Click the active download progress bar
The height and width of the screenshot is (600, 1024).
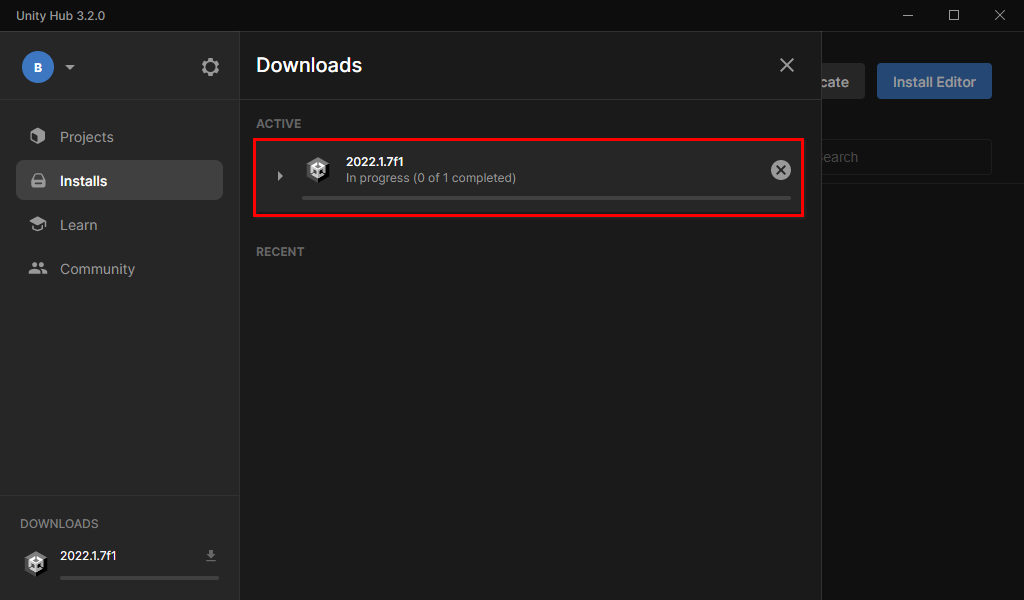(x=546, y=198)
